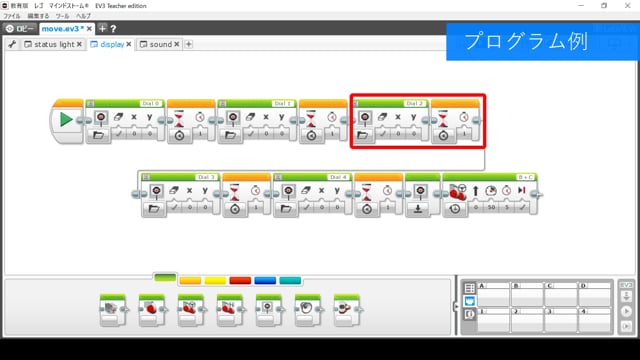
Task: Click the Download program button on EV3 controller
Action: (626, 297)
